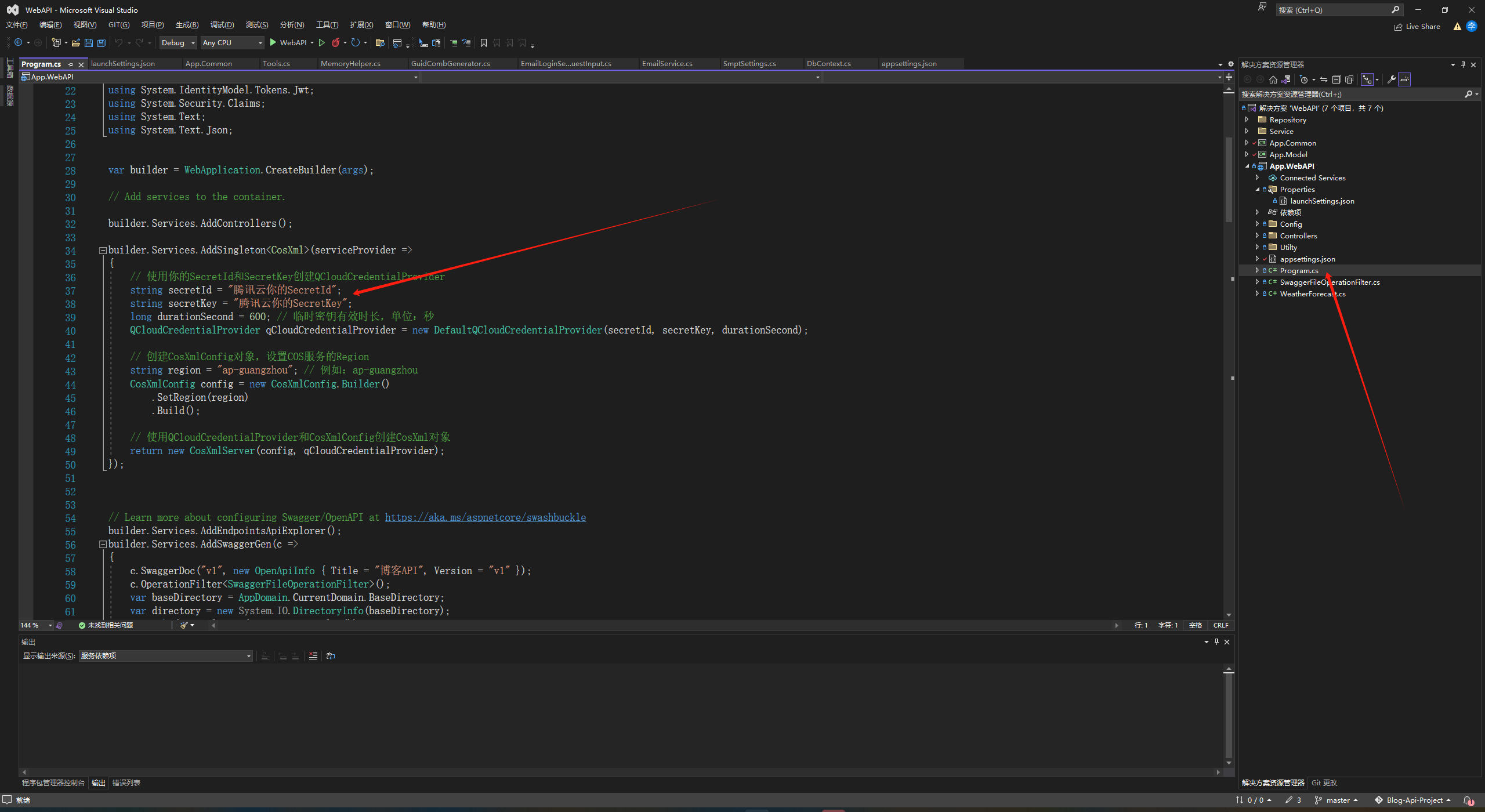Screen dimensions: 1485x812
Task: Click the 未找到相关问题 status indicator
Action: (x=106, y=625)
